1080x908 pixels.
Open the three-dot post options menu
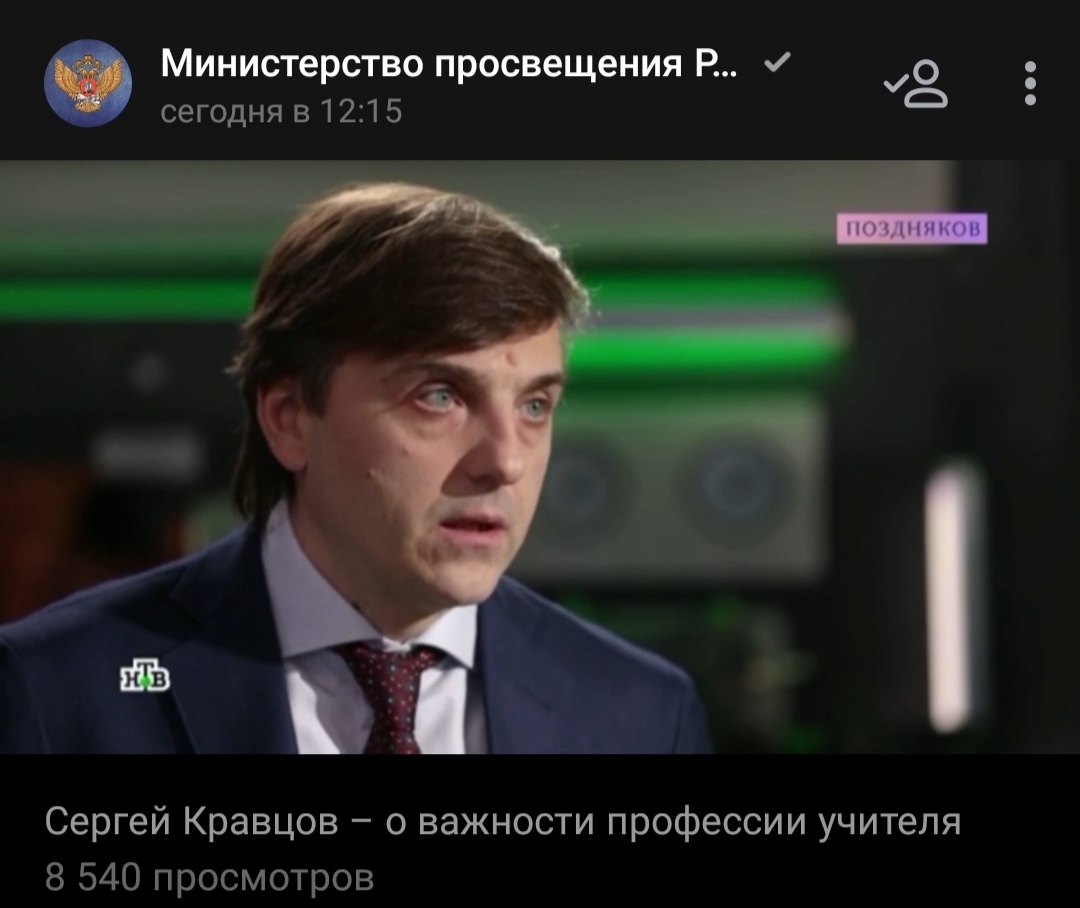pos(1030,83)
